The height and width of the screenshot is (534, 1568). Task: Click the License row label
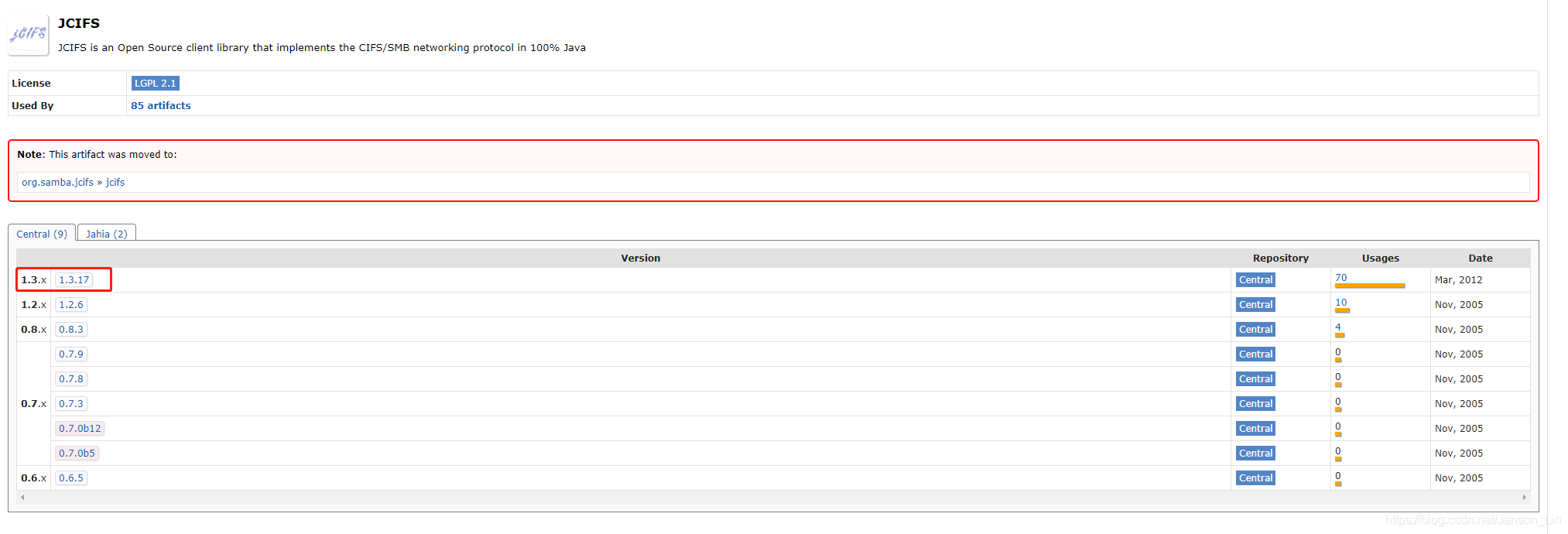(x=31, y=83)
